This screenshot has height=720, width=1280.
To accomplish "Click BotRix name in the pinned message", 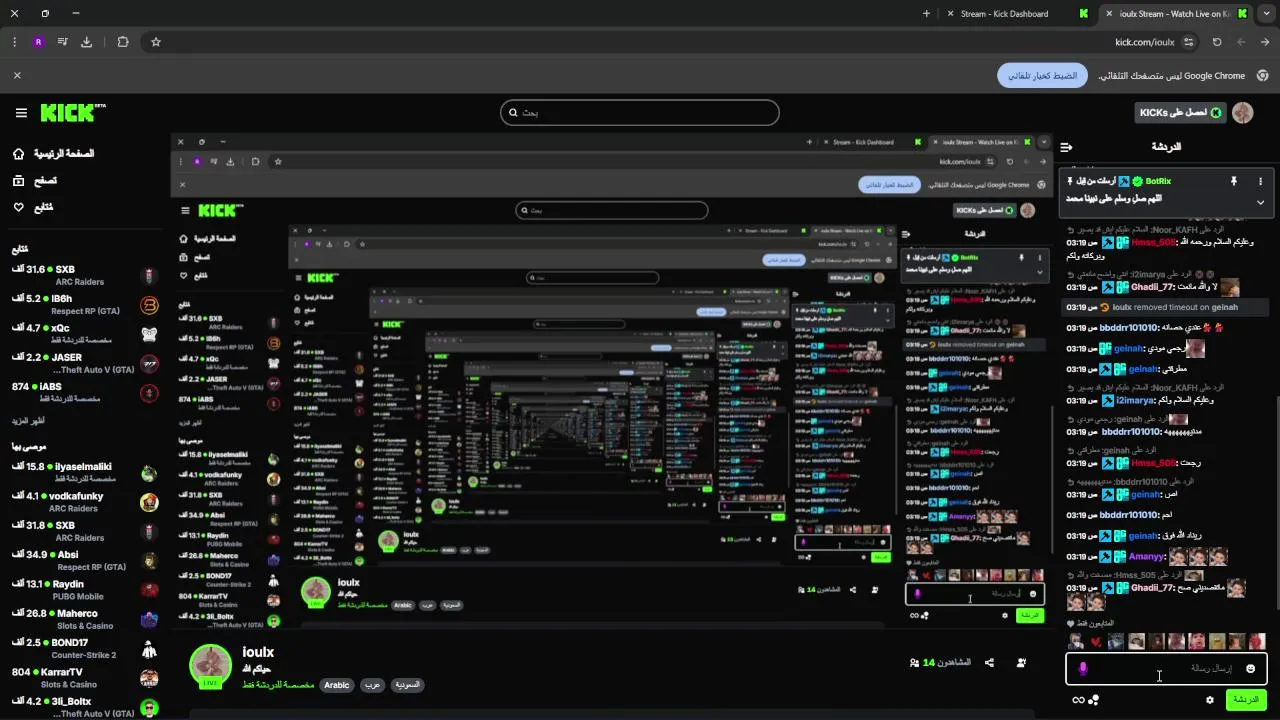I will (x=1158, y=181).
